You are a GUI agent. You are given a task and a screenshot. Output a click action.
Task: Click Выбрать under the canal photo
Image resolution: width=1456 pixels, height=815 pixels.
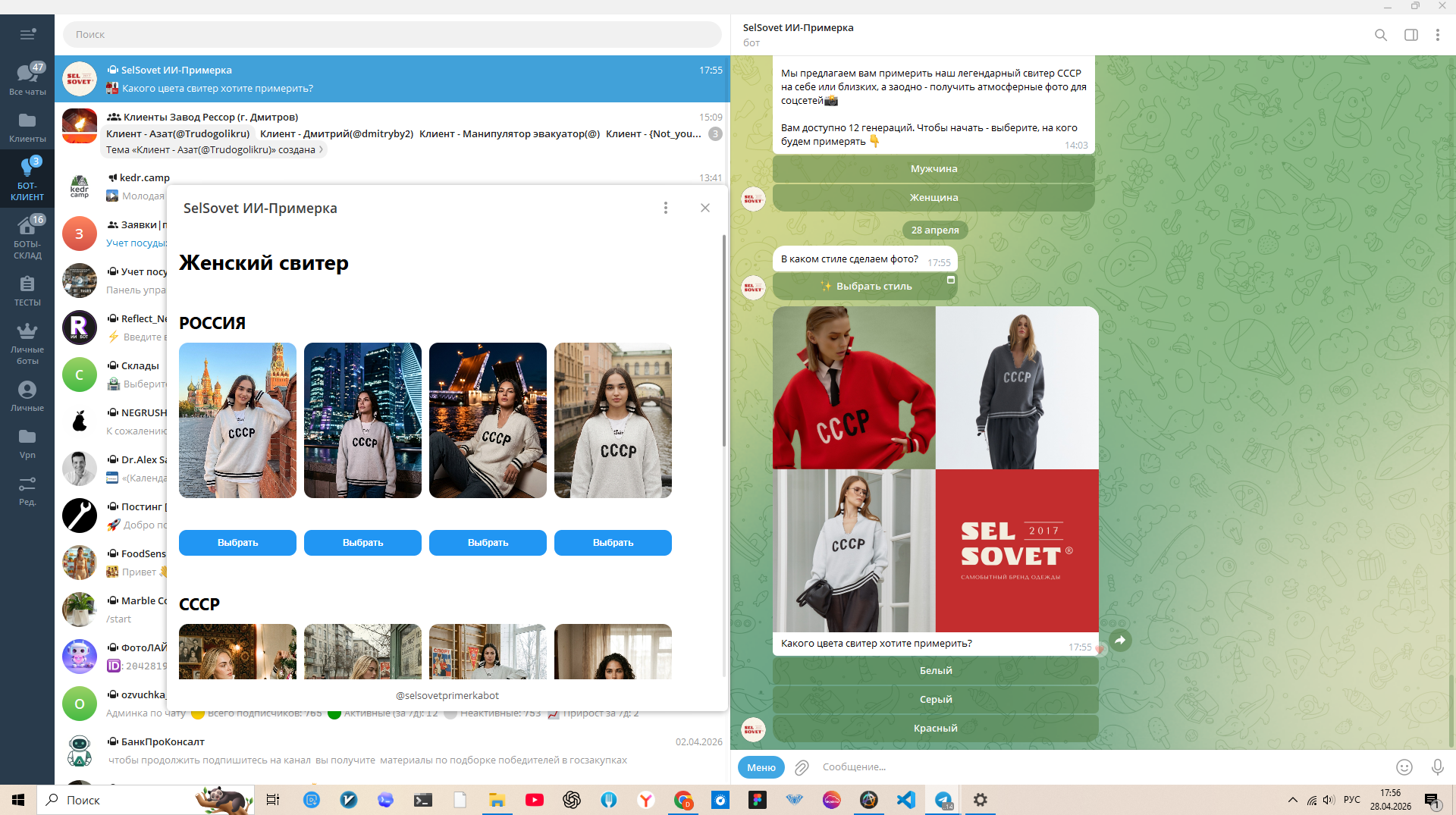click(x=613, y=543)
